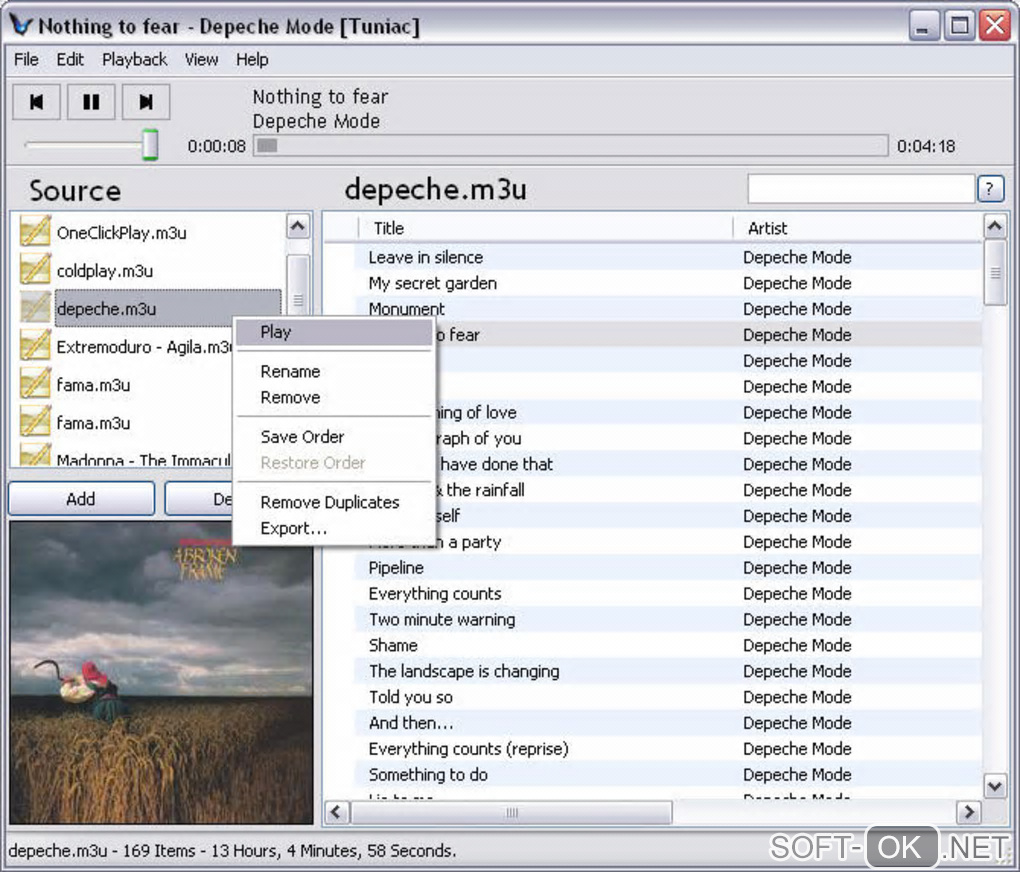Click the track list vertical scrollbar thumb

[995, 272]
